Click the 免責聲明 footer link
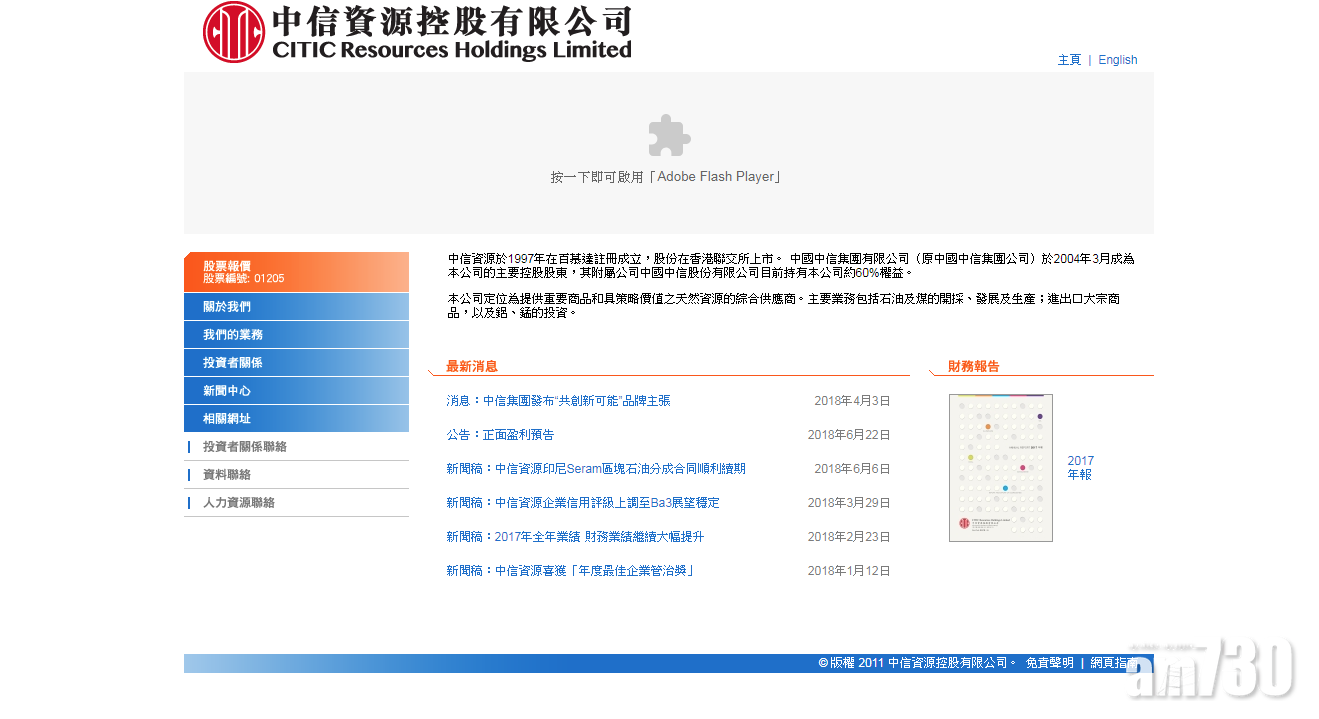This screenshot has height=719, width=1319. [1049, 663]
